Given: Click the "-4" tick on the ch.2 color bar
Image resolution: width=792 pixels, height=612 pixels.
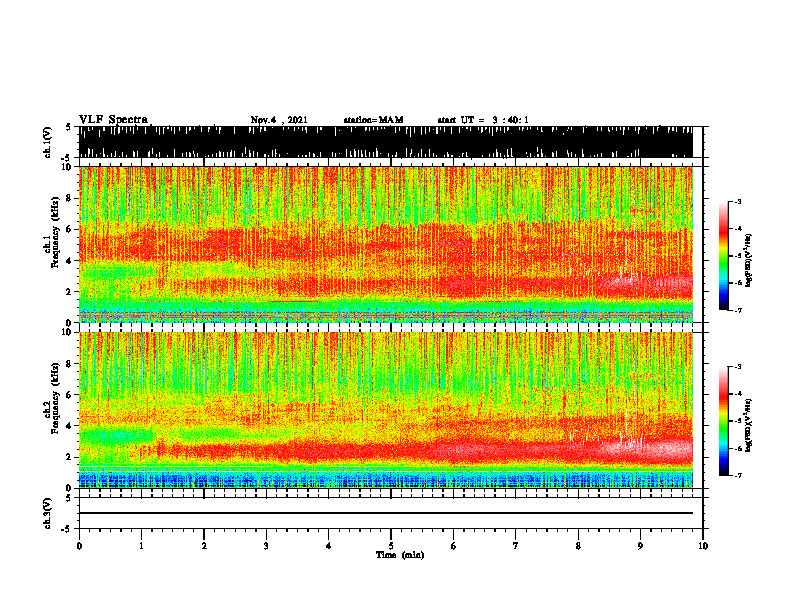Looking at the screenshot, I should tap(737, 394).
